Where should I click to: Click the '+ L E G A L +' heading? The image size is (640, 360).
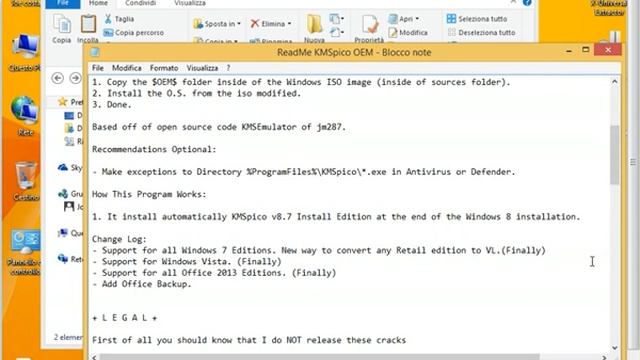(124, 318)
